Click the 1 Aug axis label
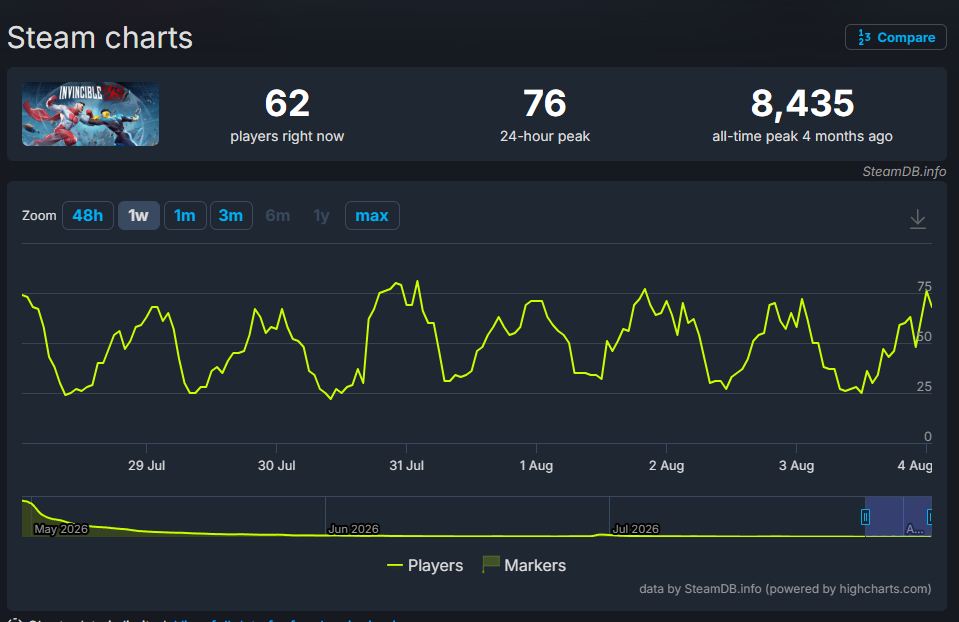 [536, 465]
